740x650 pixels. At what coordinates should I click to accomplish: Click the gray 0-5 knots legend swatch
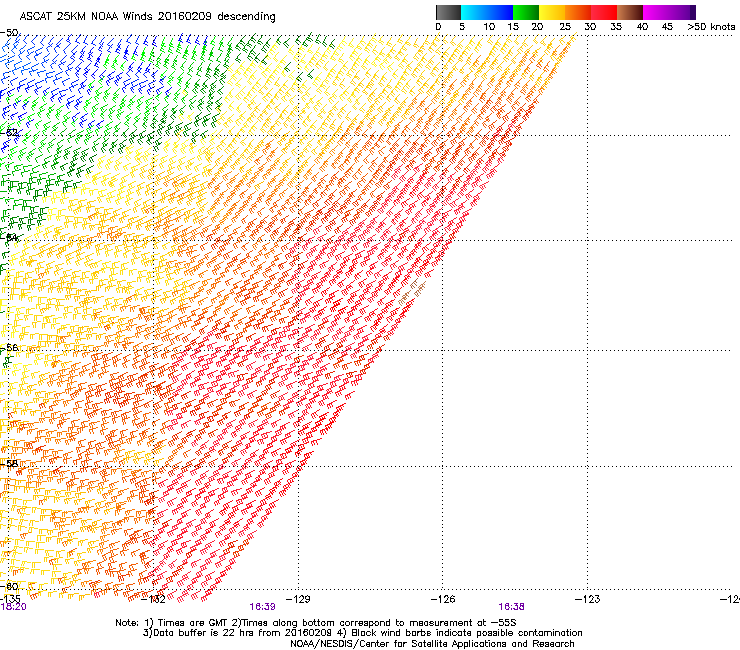tap(448, 12)
